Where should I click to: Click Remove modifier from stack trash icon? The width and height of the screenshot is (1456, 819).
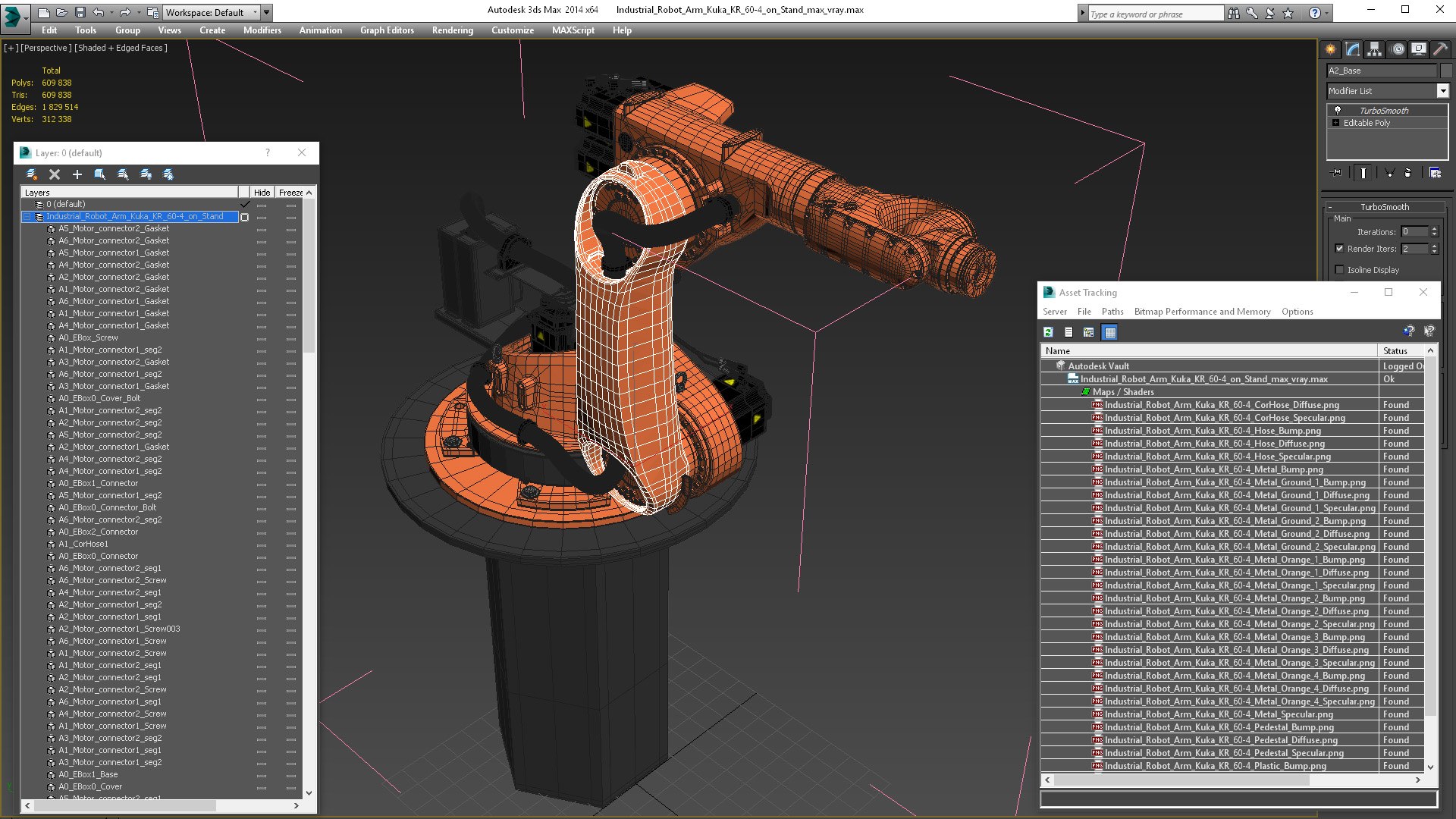click(x=1407, y=173)
